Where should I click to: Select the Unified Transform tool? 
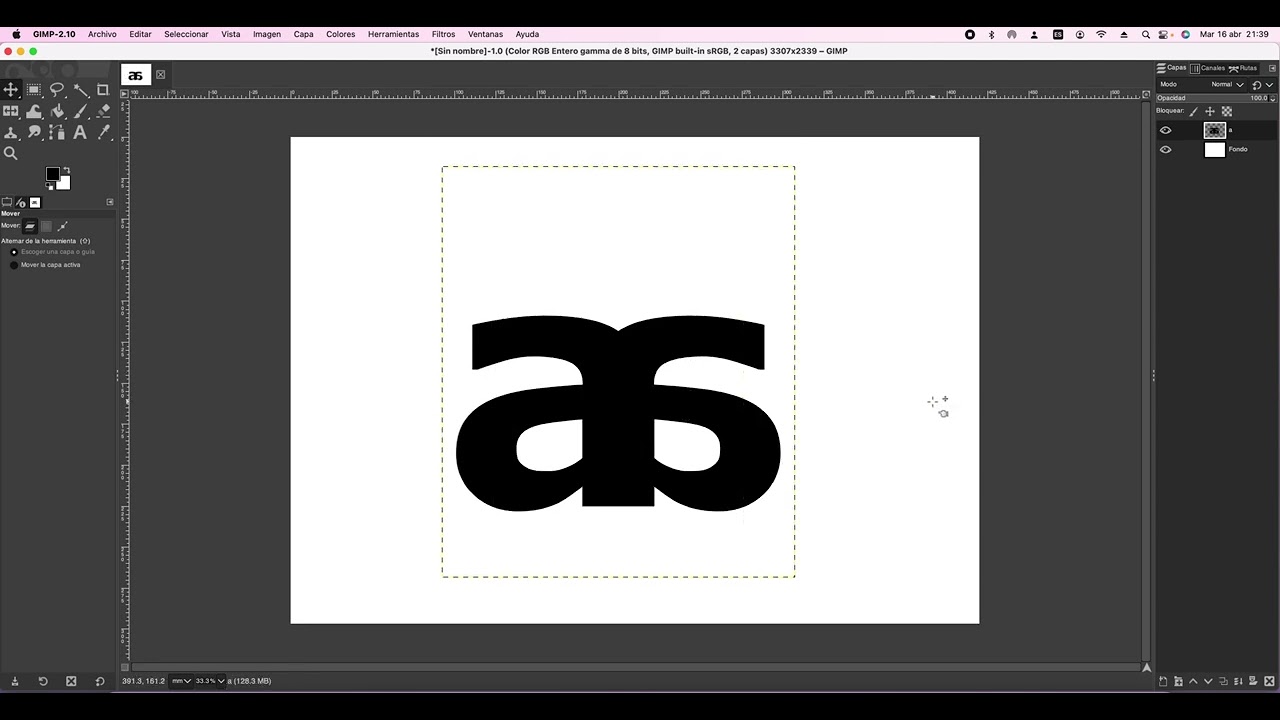(x=11, y=111)
